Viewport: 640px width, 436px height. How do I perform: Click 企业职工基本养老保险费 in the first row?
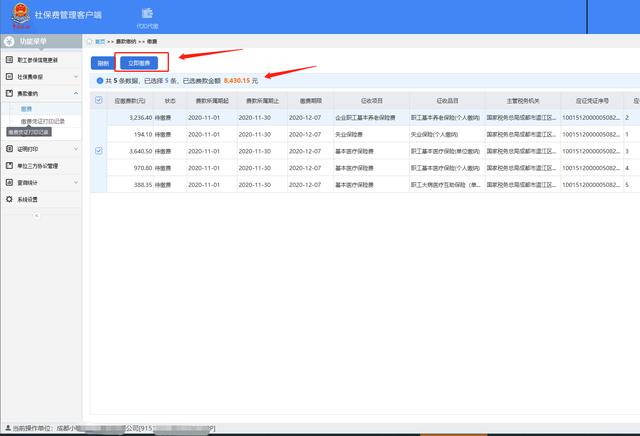coord(365,118)
